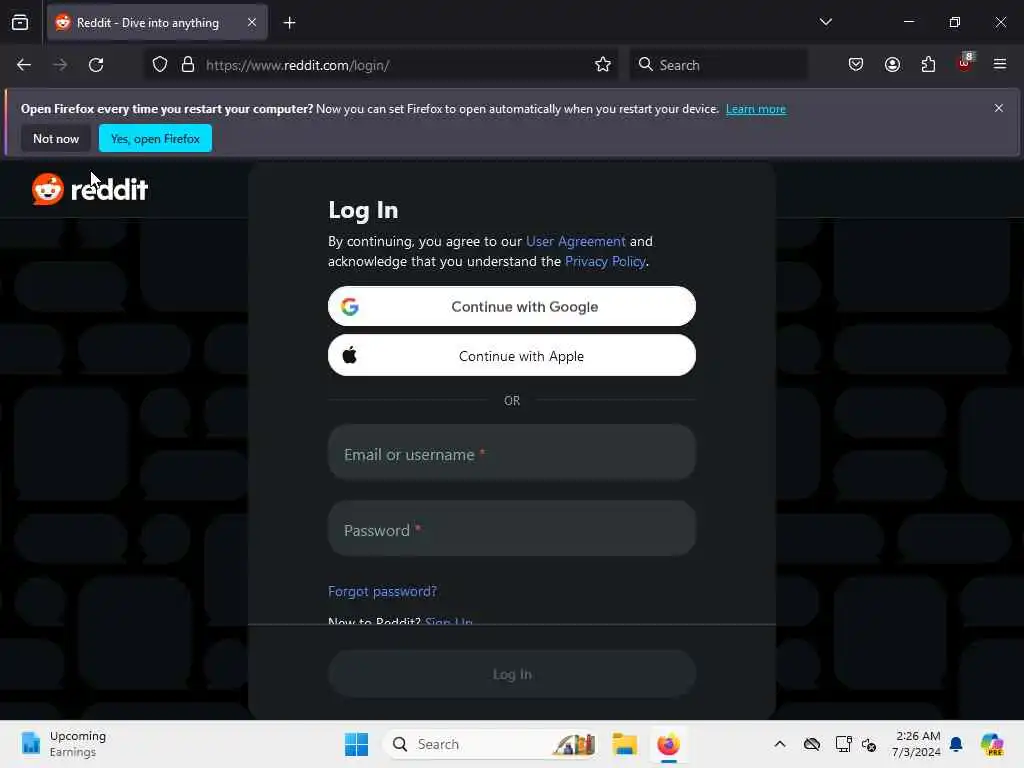Open the User Agreement link
Viewport: 1024px width, 768px height.
[x=575, y=241]
